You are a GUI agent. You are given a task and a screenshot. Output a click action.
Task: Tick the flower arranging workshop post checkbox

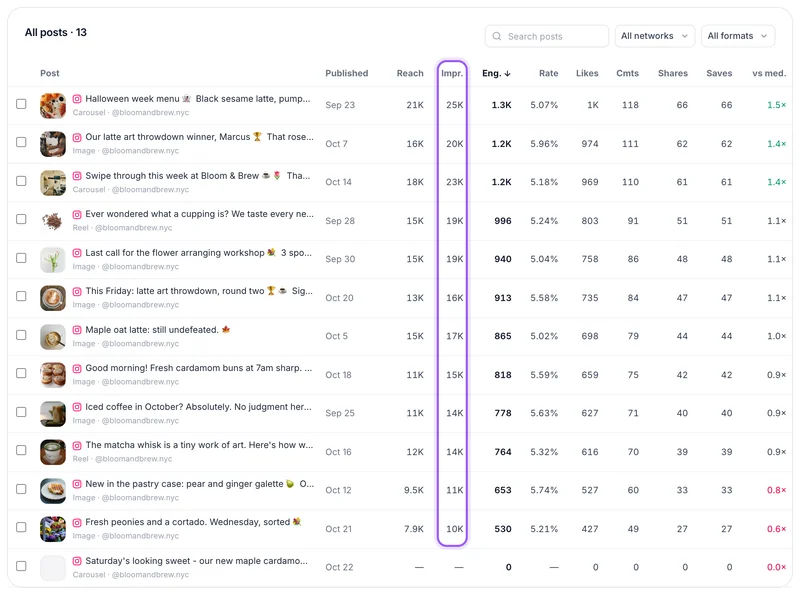coord(21,258)
